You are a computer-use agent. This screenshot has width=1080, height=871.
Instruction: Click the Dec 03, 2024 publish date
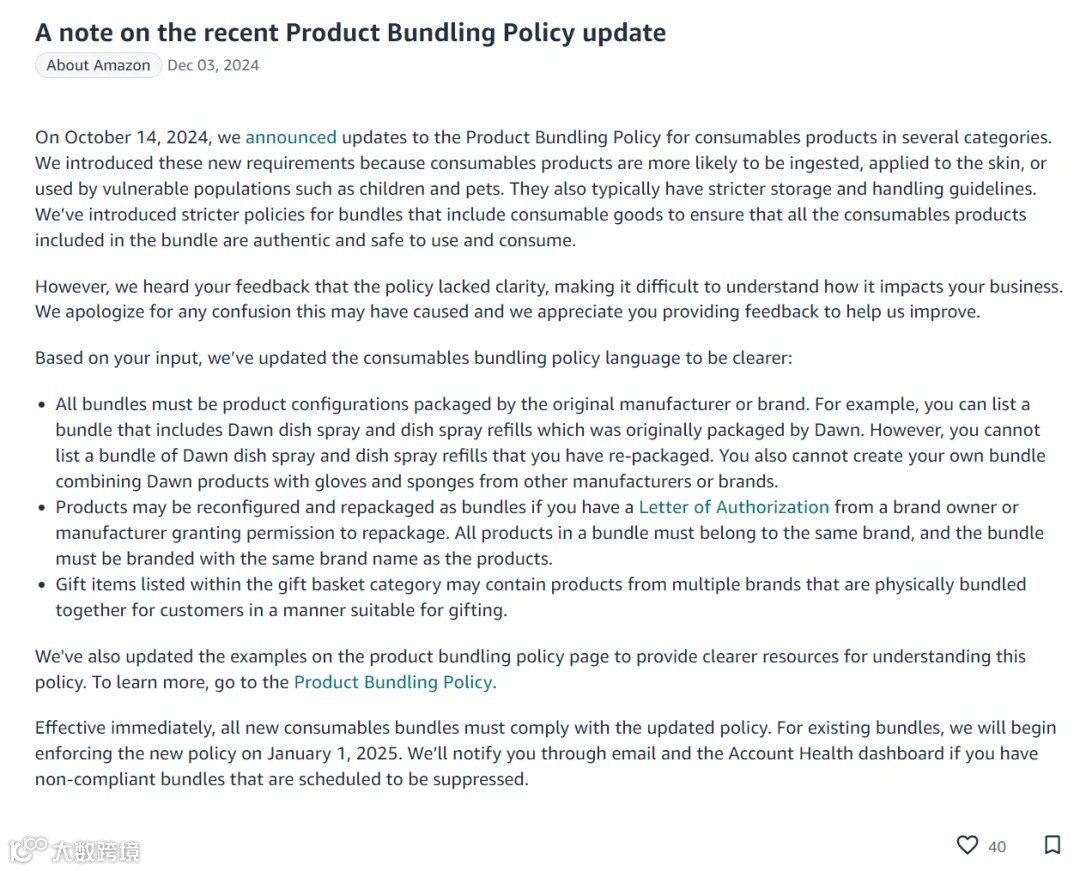[213, 66]
